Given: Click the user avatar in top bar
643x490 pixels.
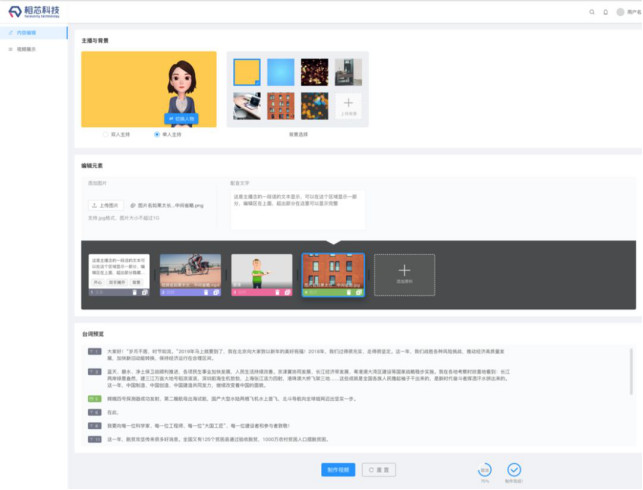Looking at the screenshot, I should (620, 12).
